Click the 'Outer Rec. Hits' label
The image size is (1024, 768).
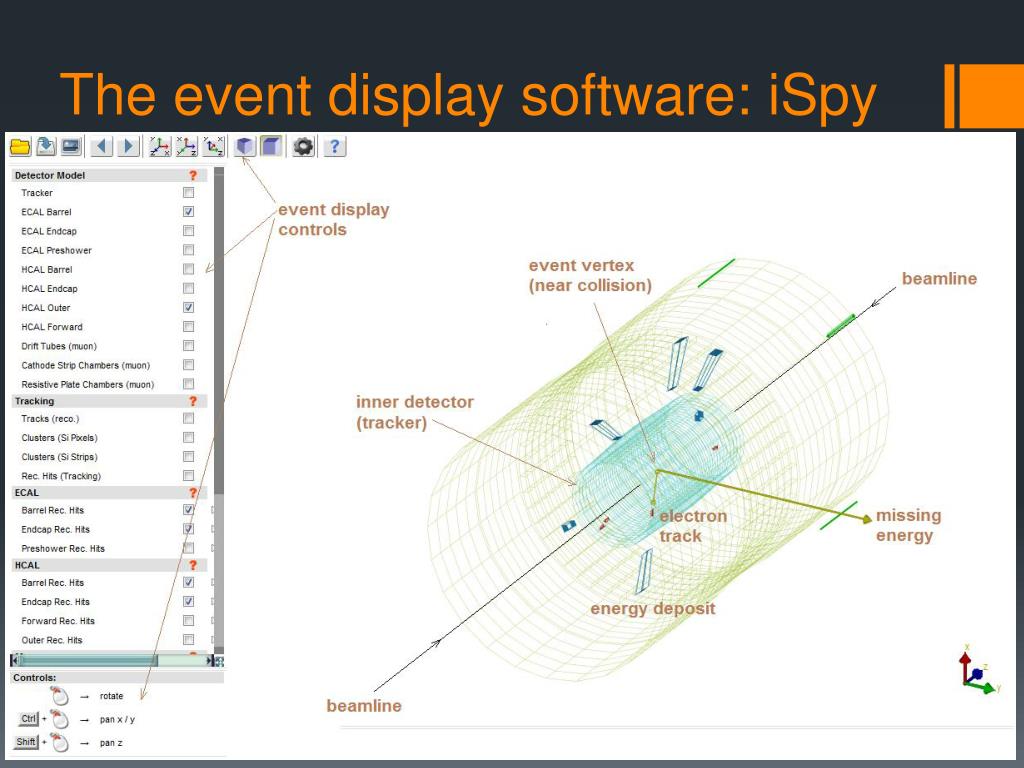[x=52, y=640]
